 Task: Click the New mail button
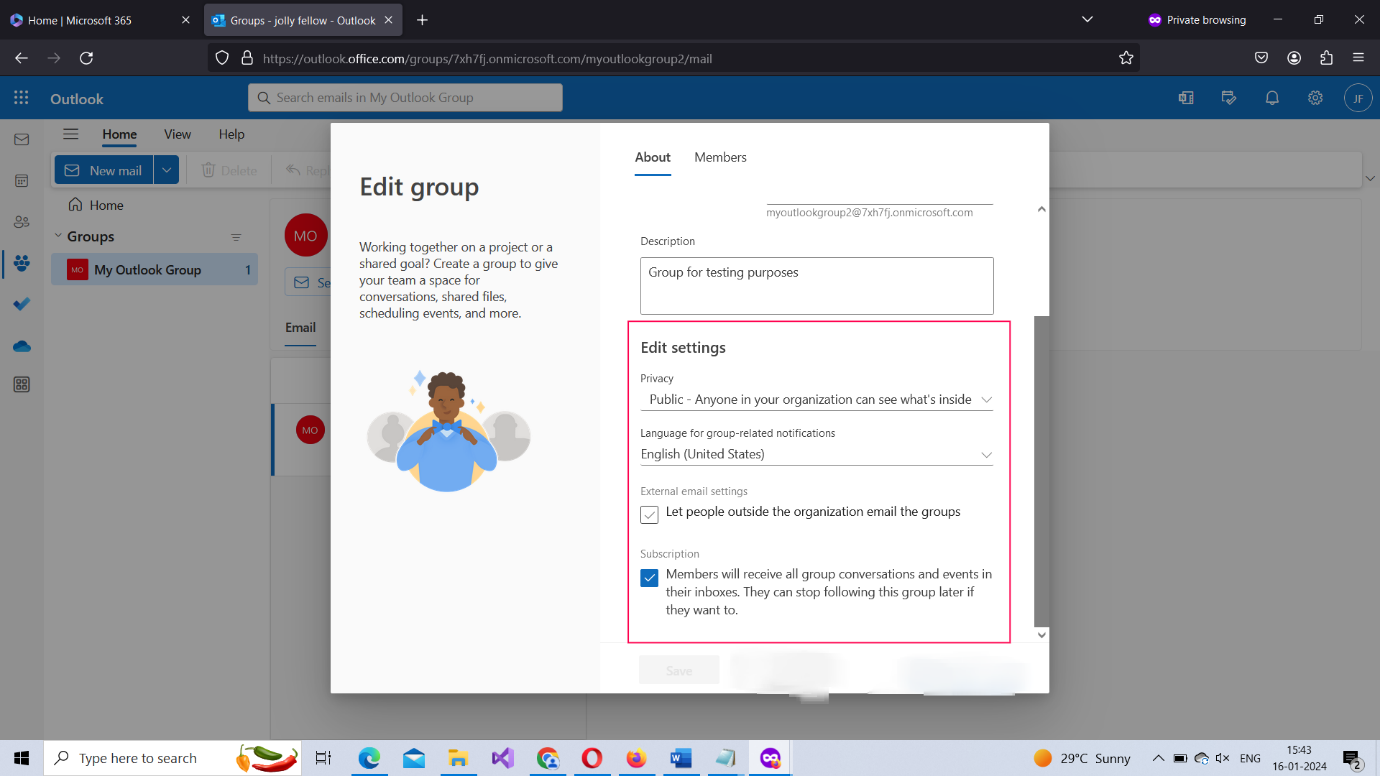pos(104,171)
